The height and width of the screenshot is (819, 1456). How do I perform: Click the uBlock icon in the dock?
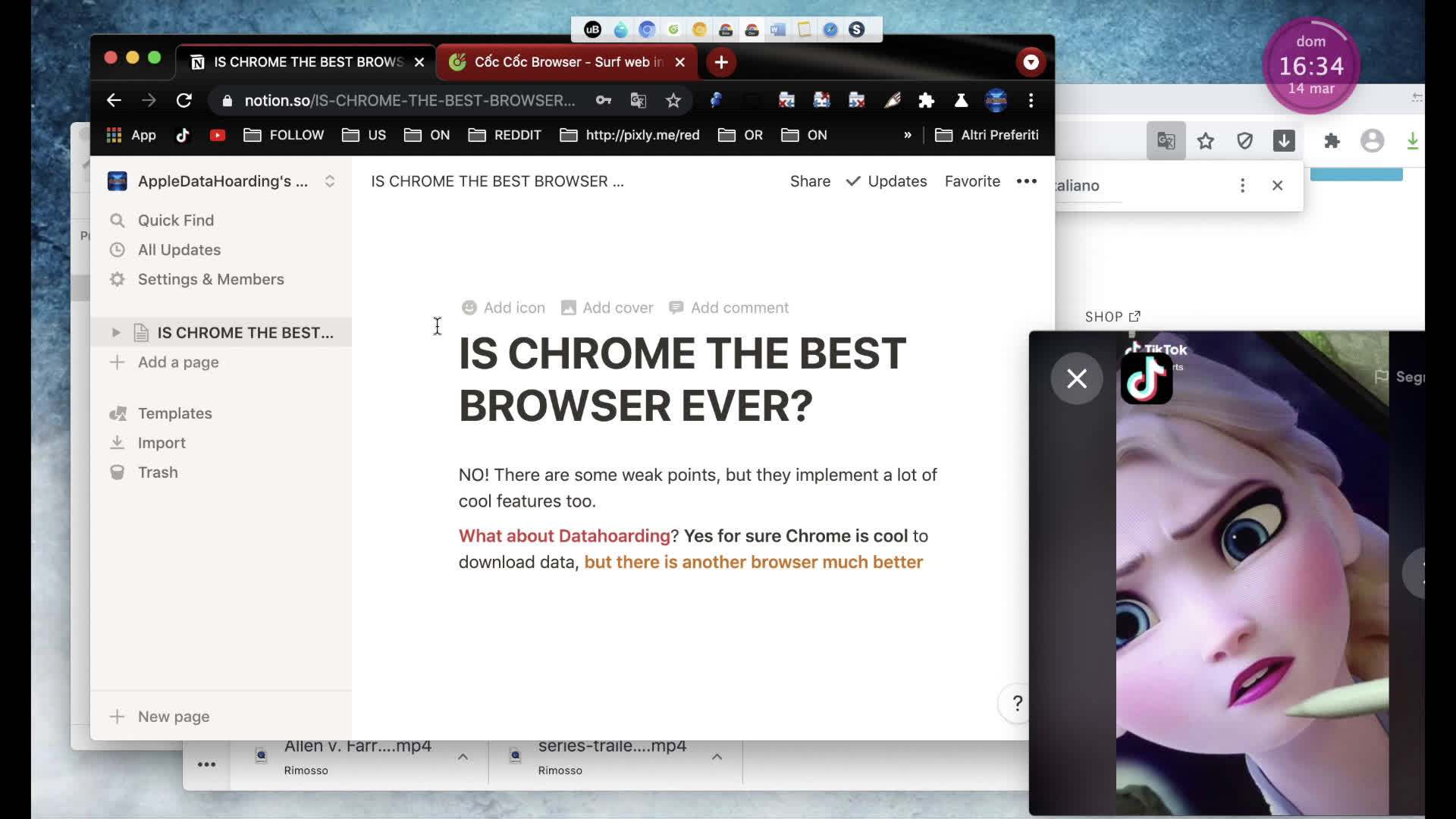(592, 30)
